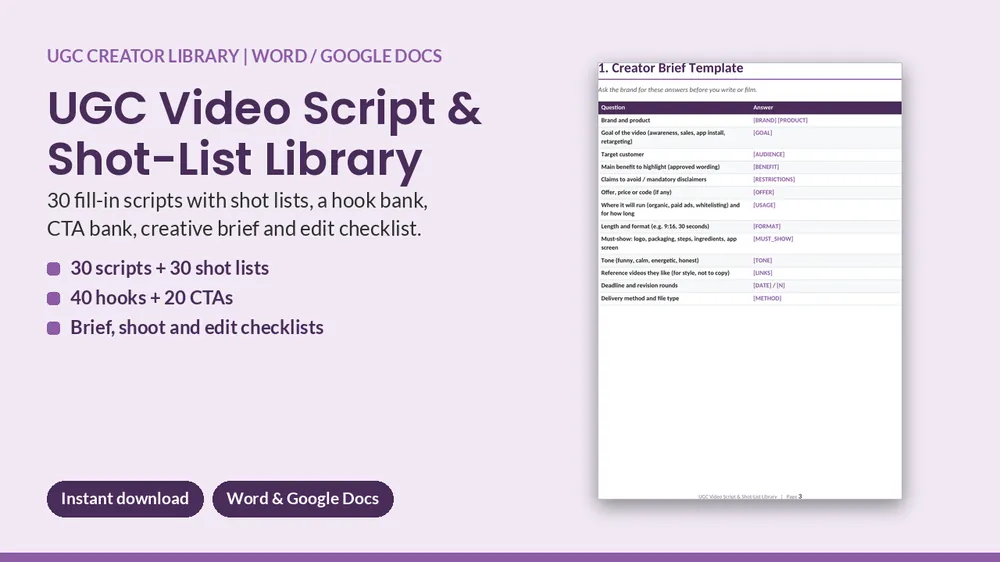Select the 'Target customer' row label
Screen dimensions: 1000x562
click(622, 154)
